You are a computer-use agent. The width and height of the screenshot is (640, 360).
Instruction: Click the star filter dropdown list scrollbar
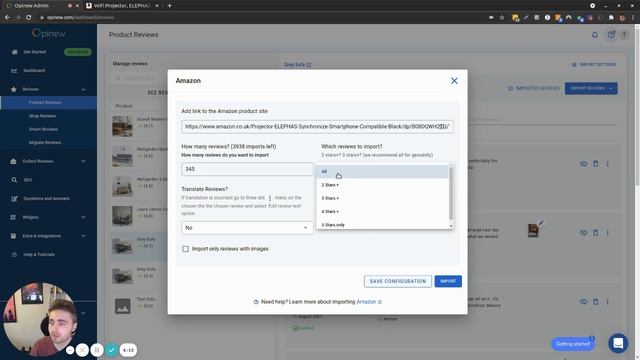click(451, 193)
